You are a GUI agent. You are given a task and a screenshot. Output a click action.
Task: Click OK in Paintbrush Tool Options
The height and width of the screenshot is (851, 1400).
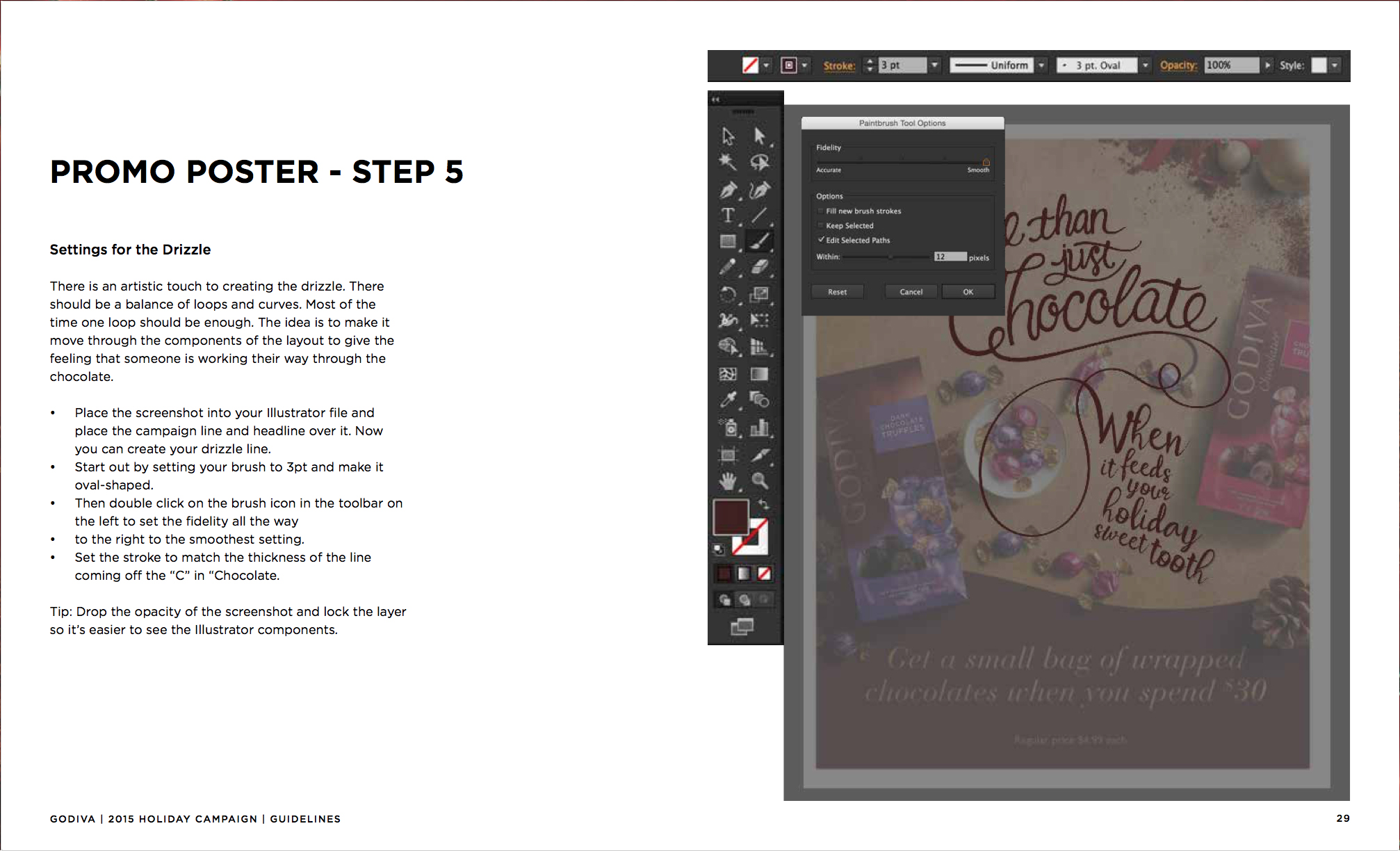point(968,292)
